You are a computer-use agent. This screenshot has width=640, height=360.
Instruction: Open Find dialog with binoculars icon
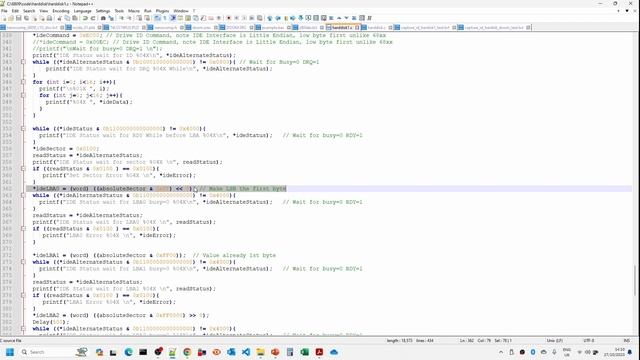103,18
